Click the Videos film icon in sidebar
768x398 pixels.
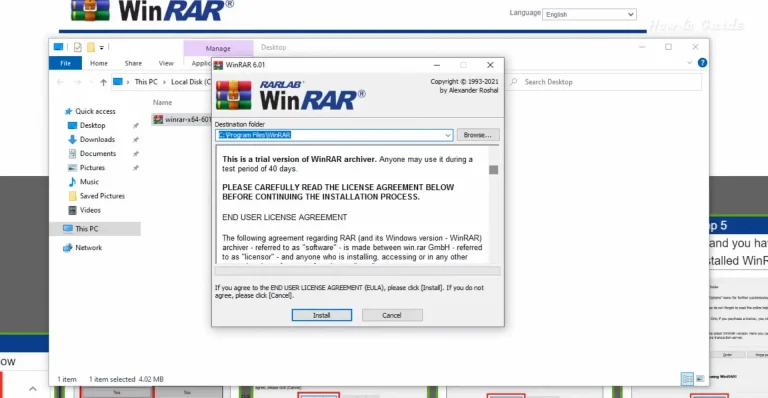72,210
